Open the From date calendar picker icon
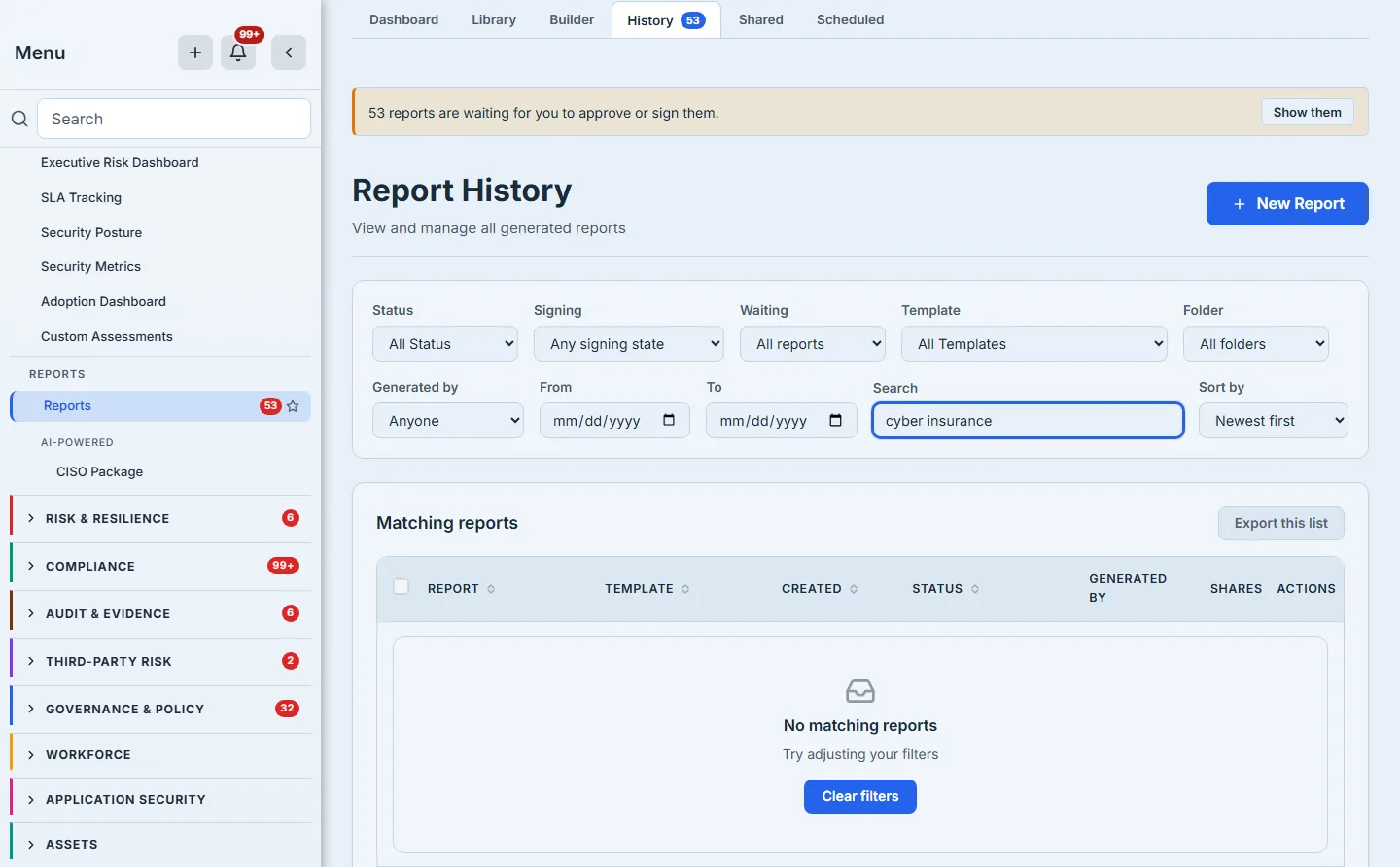This screenshot has width=1400, height=867. pyautogui.click(x=669, y=420)
